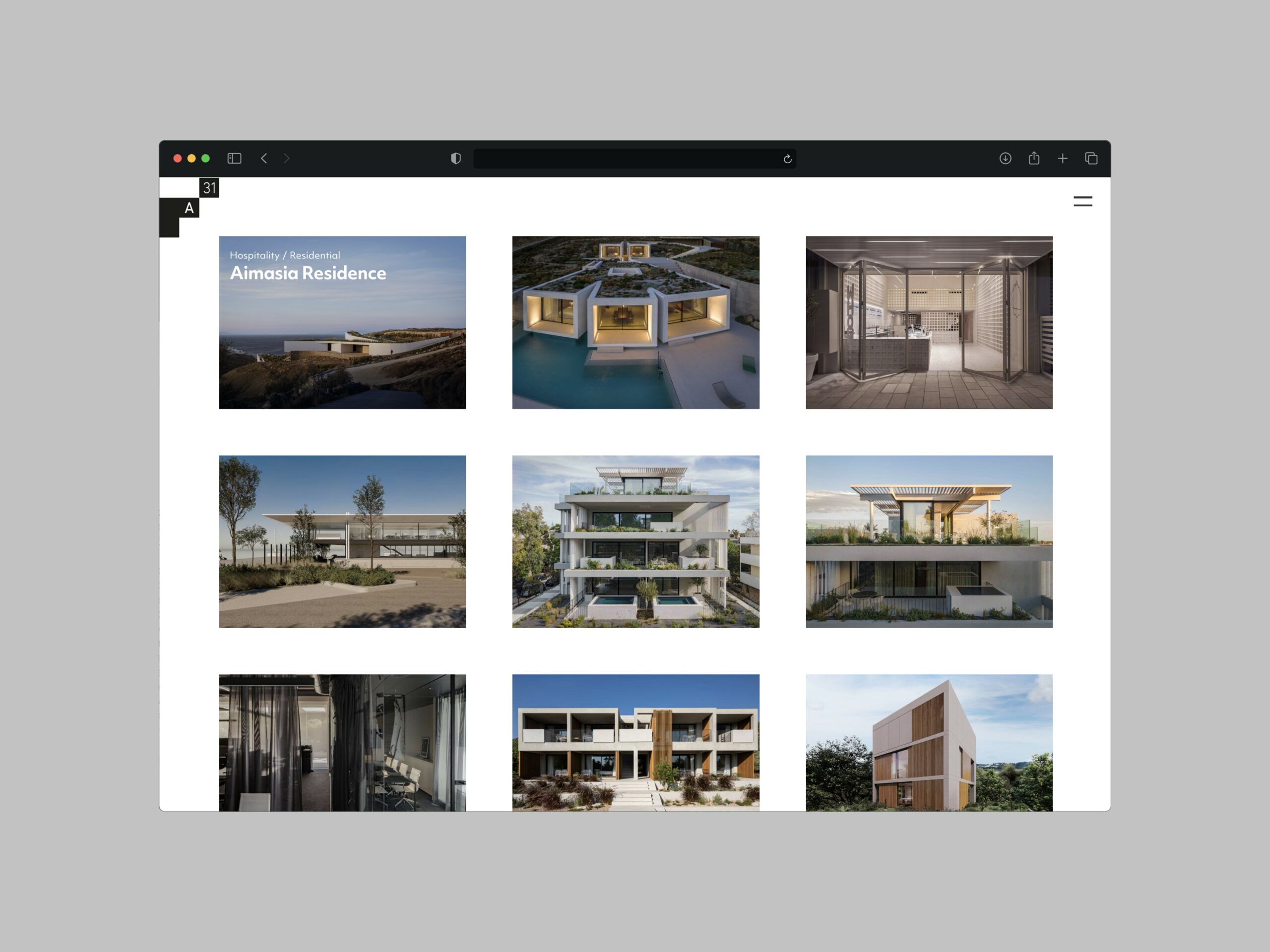Open the rooftop pergola penthouse thumbnail
Screen dimensions: 1270x952
[929, 542]
